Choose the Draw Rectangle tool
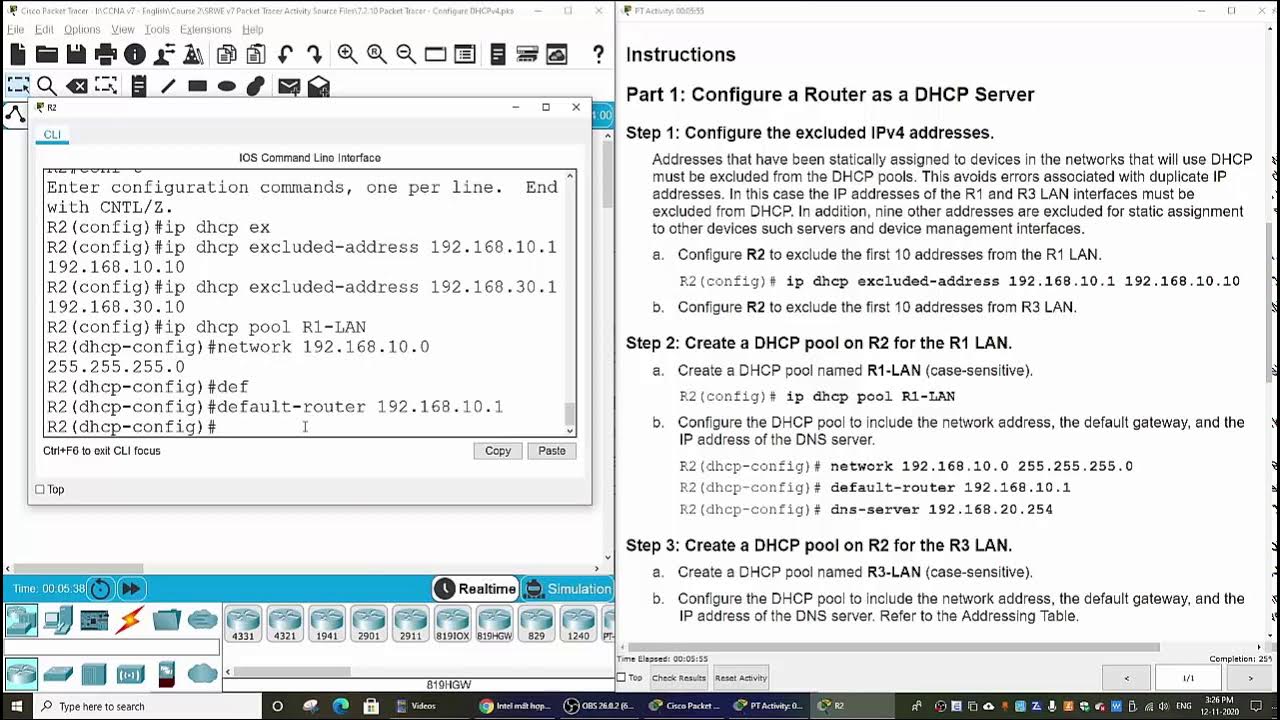 [197, 86]
